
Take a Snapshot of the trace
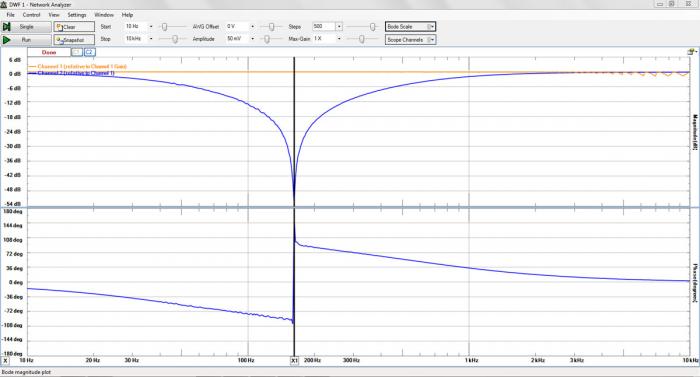pos(74,40)
